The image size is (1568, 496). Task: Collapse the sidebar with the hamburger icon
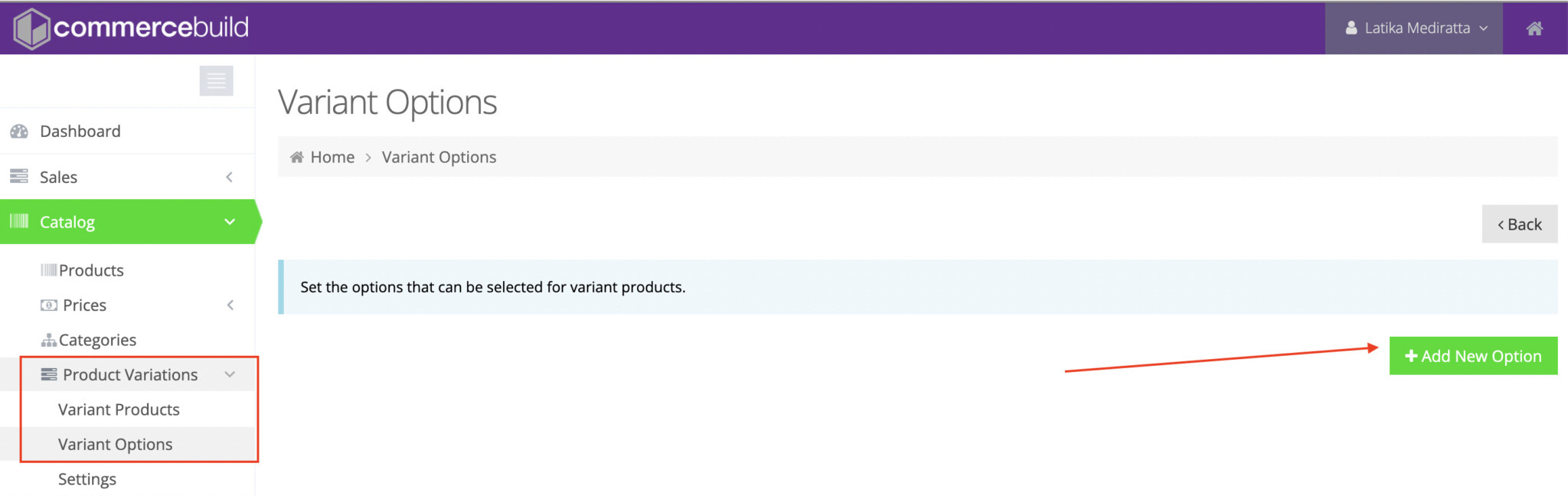coord(217,80)
